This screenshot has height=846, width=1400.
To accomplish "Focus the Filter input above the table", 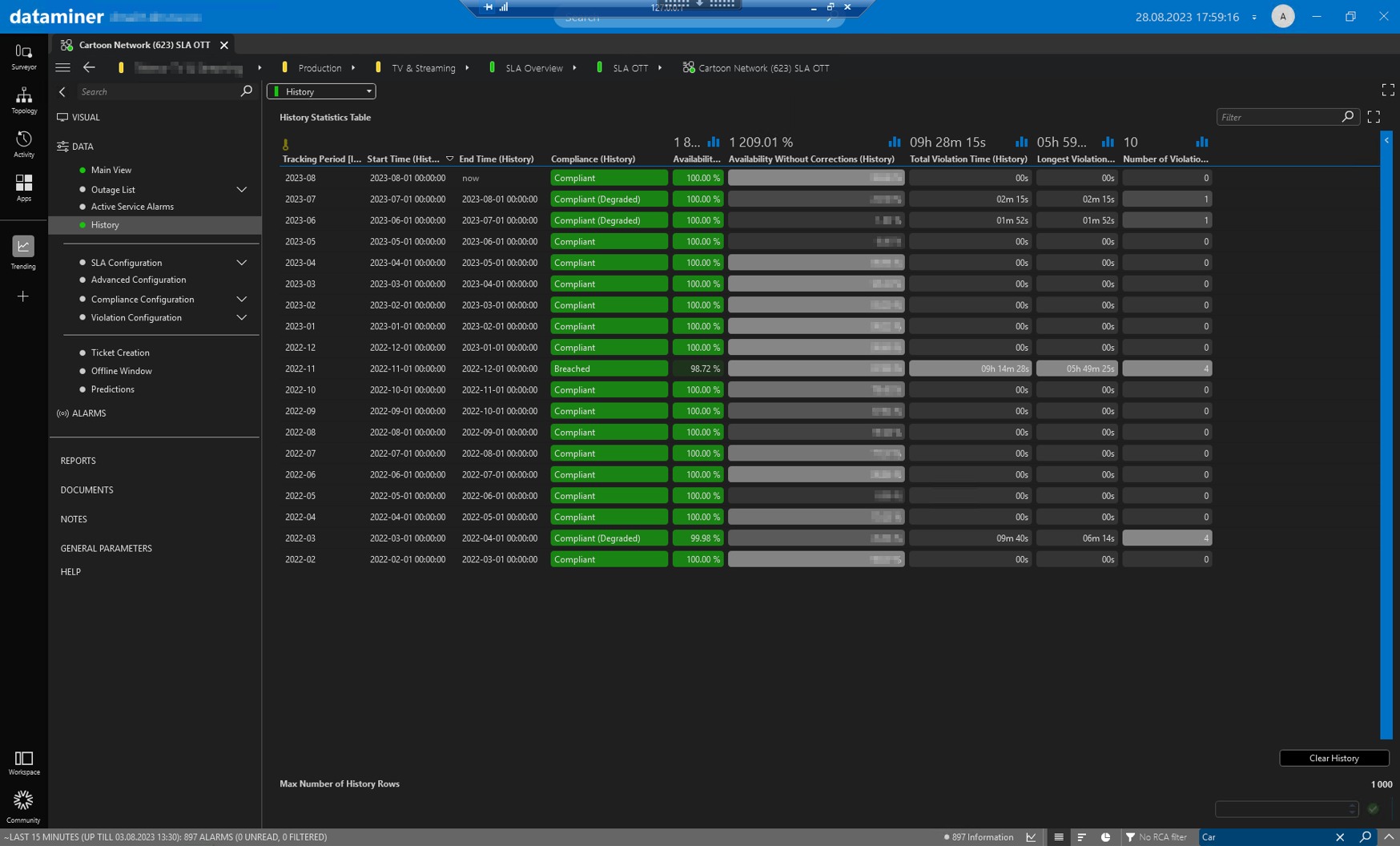I will (1279, 117).
